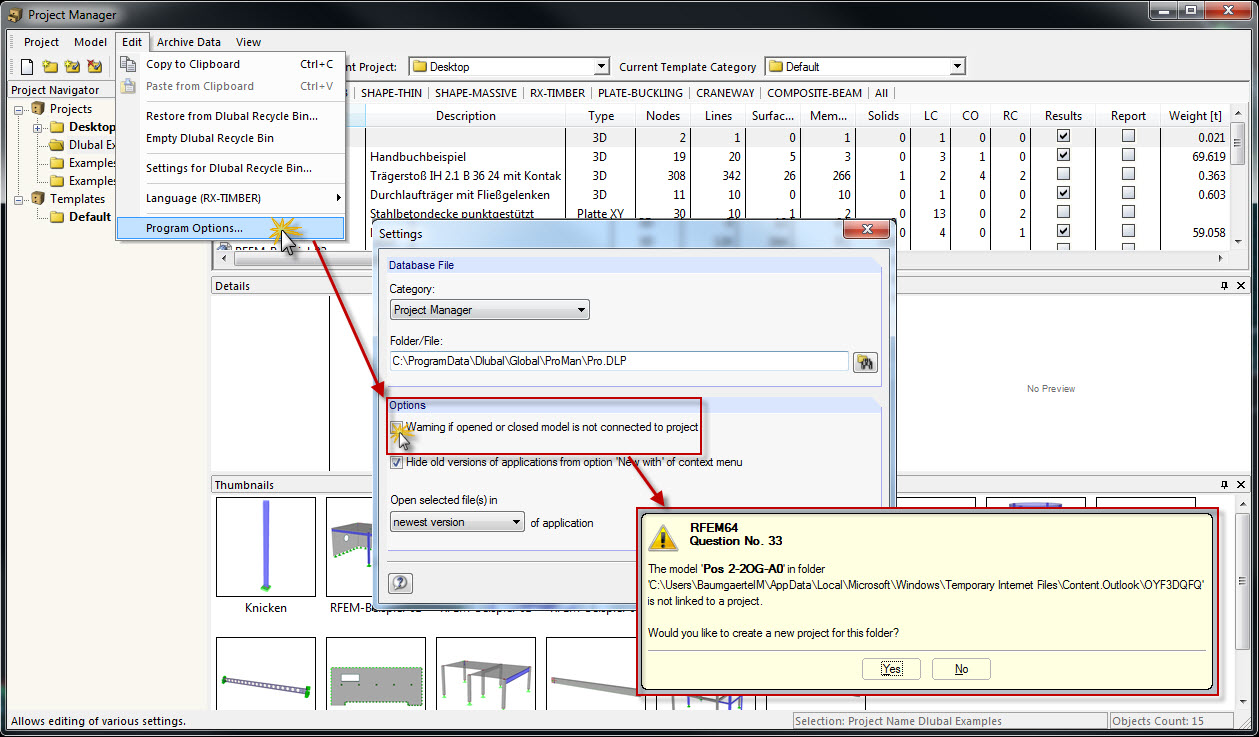Click the pin icon of Details panel
This screenshot has height=737, width=1259.
(x=1224, y=286)
